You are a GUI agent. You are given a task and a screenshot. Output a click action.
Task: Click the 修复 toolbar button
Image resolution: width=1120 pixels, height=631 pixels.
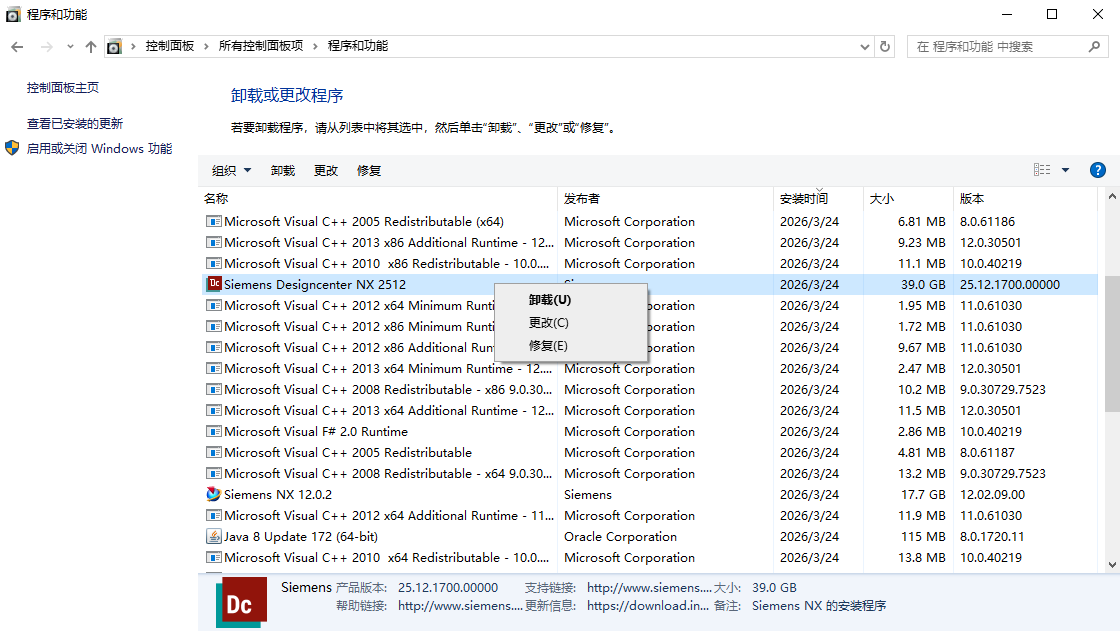(369, 171)
